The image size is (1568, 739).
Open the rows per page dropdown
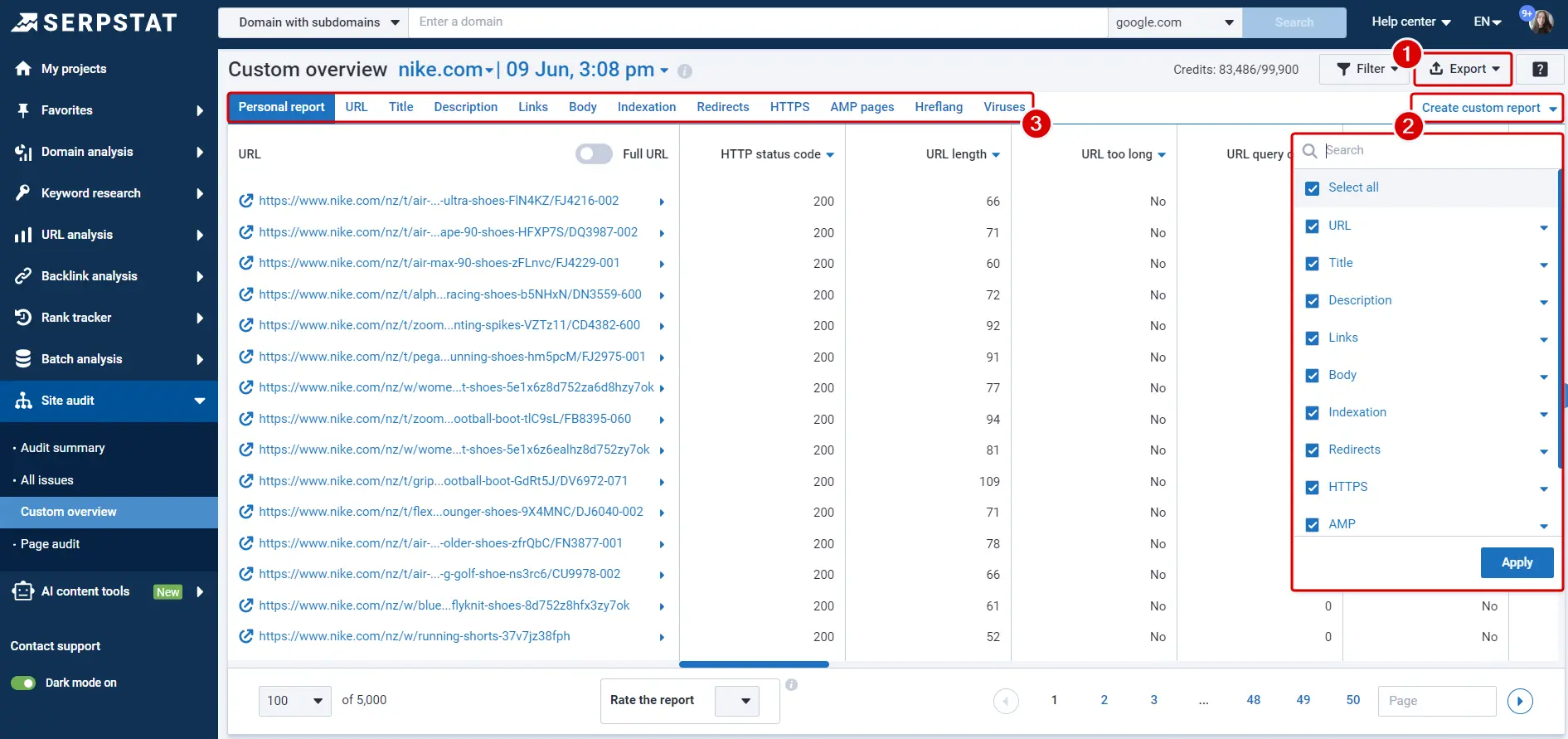(x=294, y=701)
